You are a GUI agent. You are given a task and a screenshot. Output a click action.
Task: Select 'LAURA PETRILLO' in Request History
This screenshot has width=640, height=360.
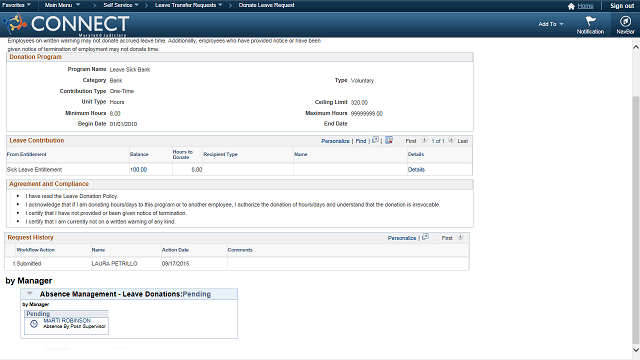point(114,264)
